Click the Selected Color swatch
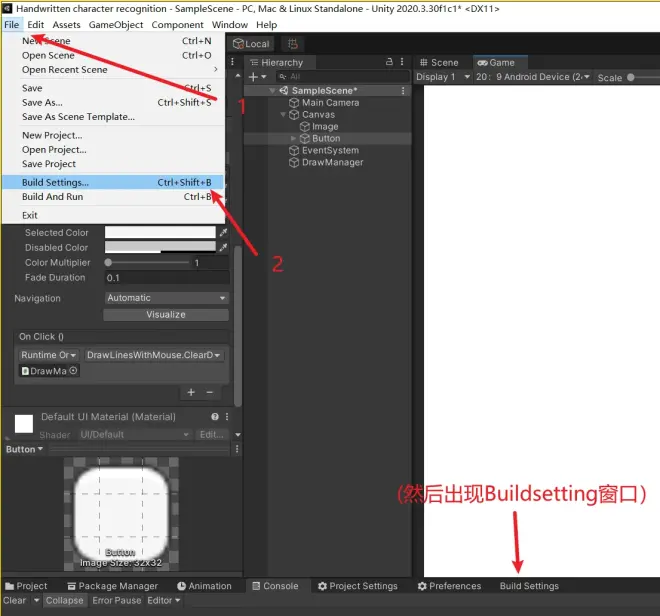The image size is (660, 616). point(160,232)
